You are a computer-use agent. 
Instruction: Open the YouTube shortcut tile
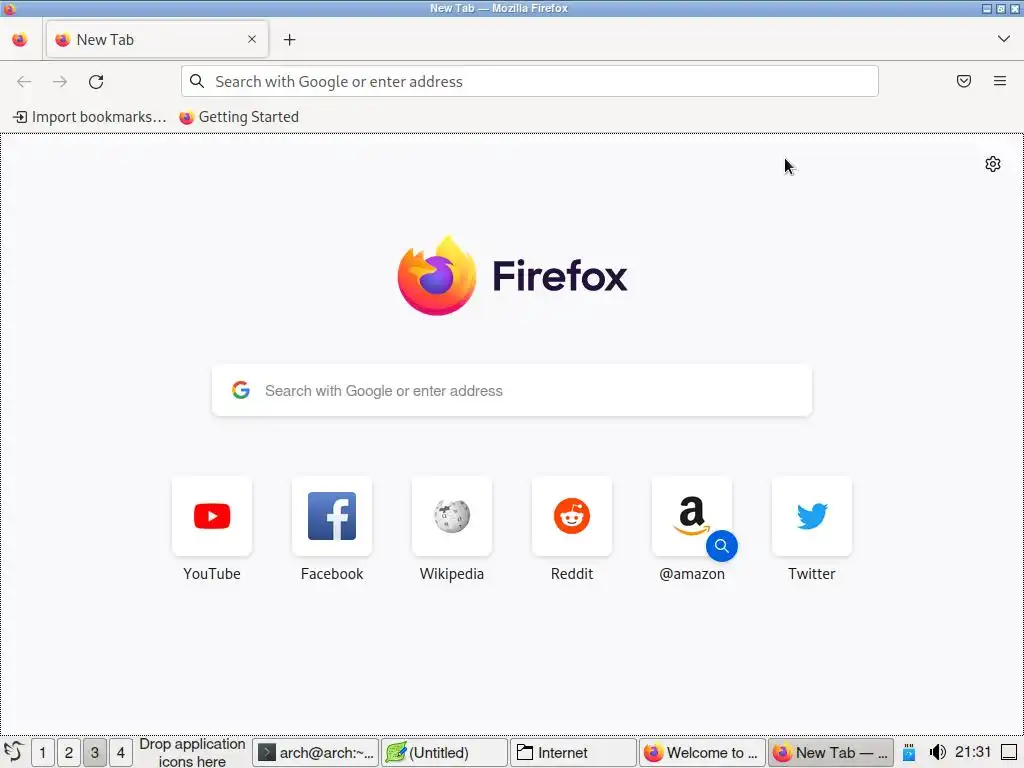[x=212, y=516]
